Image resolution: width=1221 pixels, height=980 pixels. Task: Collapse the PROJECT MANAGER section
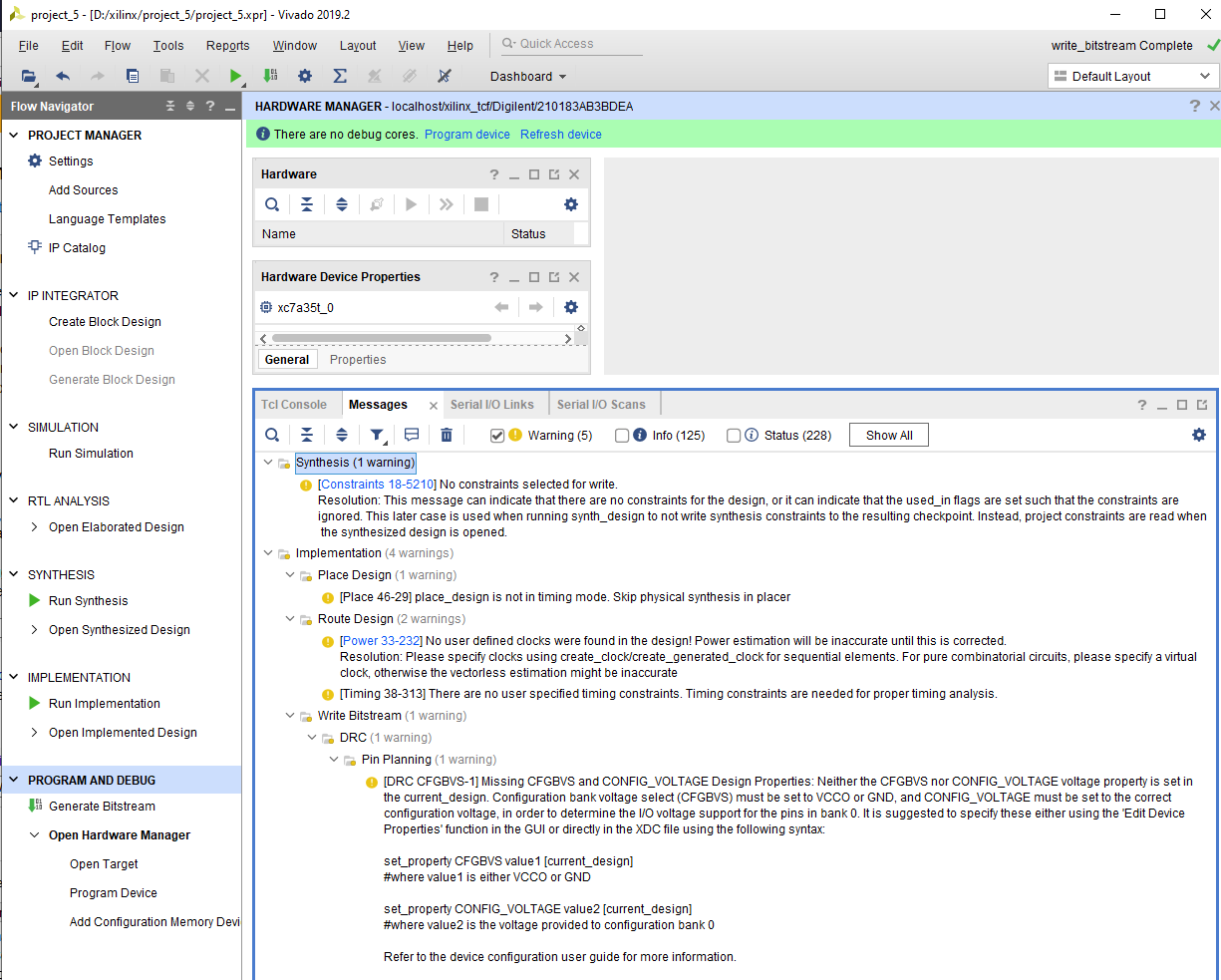14,135
